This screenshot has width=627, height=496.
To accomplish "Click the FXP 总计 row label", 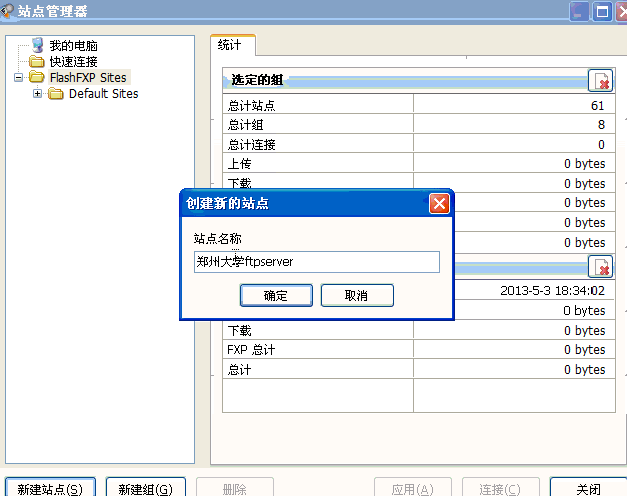I will pyautogui.click(x=251, y=350).
